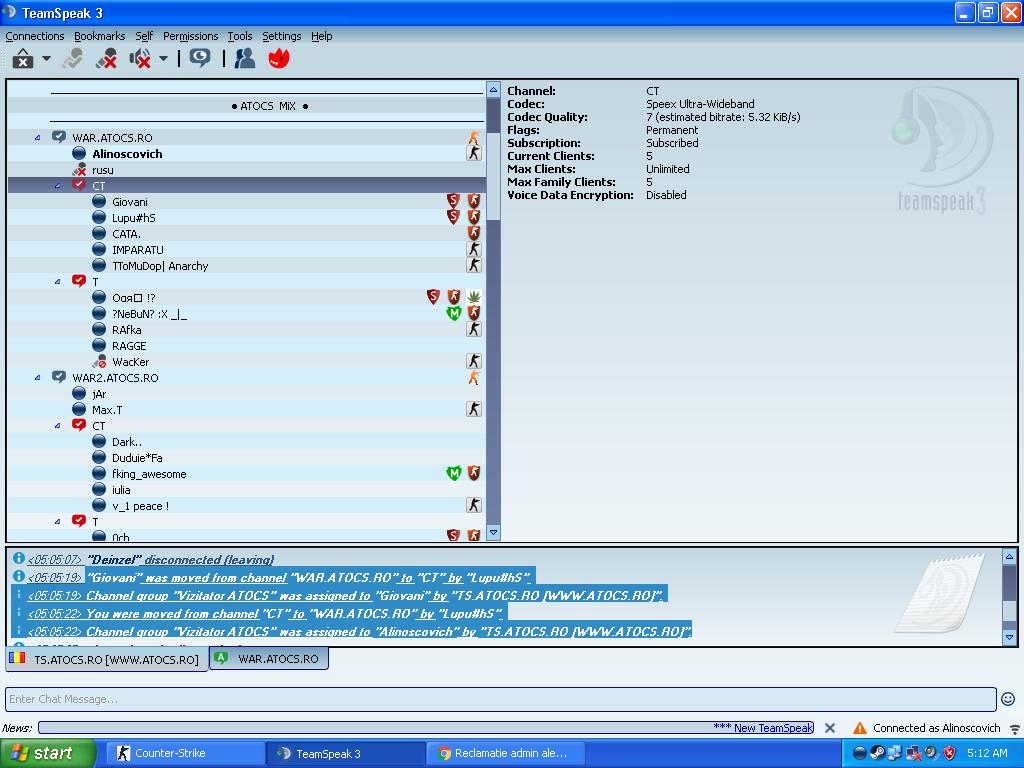The height and width of the screenshot is (768, 1024).
Task: Click the Windows start button
Action: pyautogui.click(x=48, y=754)
